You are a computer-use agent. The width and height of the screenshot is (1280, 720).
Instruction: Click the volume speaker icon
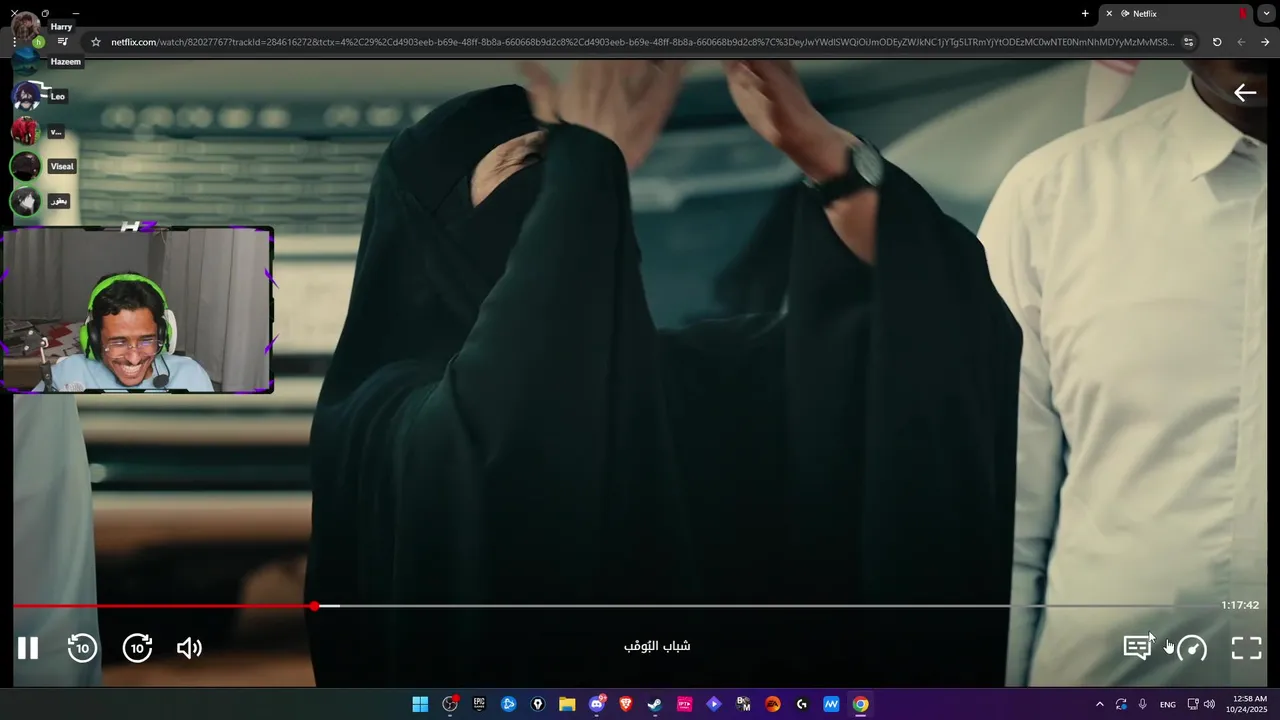point(189,648)
